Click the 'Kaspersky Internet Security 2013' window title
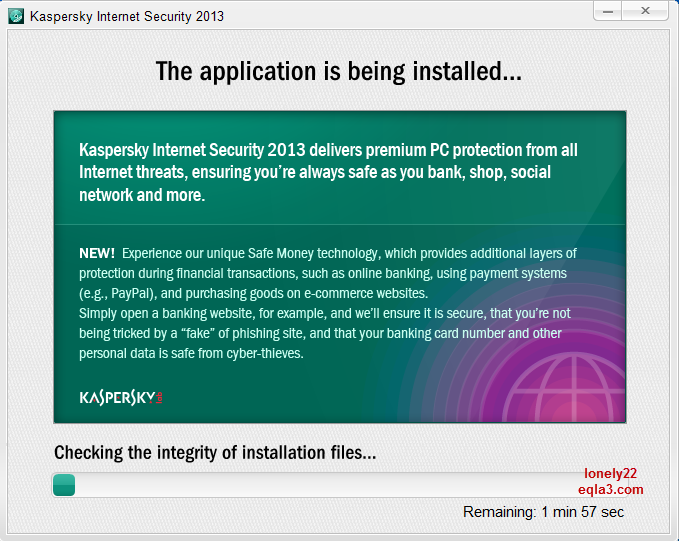679x541 pixels. click(127, 16)
